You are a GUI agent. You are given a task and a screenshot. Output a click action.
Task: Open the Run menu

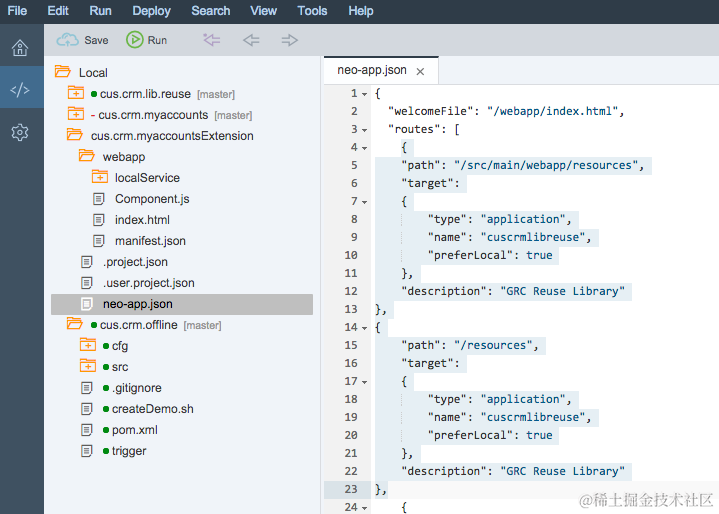(100, 11)
